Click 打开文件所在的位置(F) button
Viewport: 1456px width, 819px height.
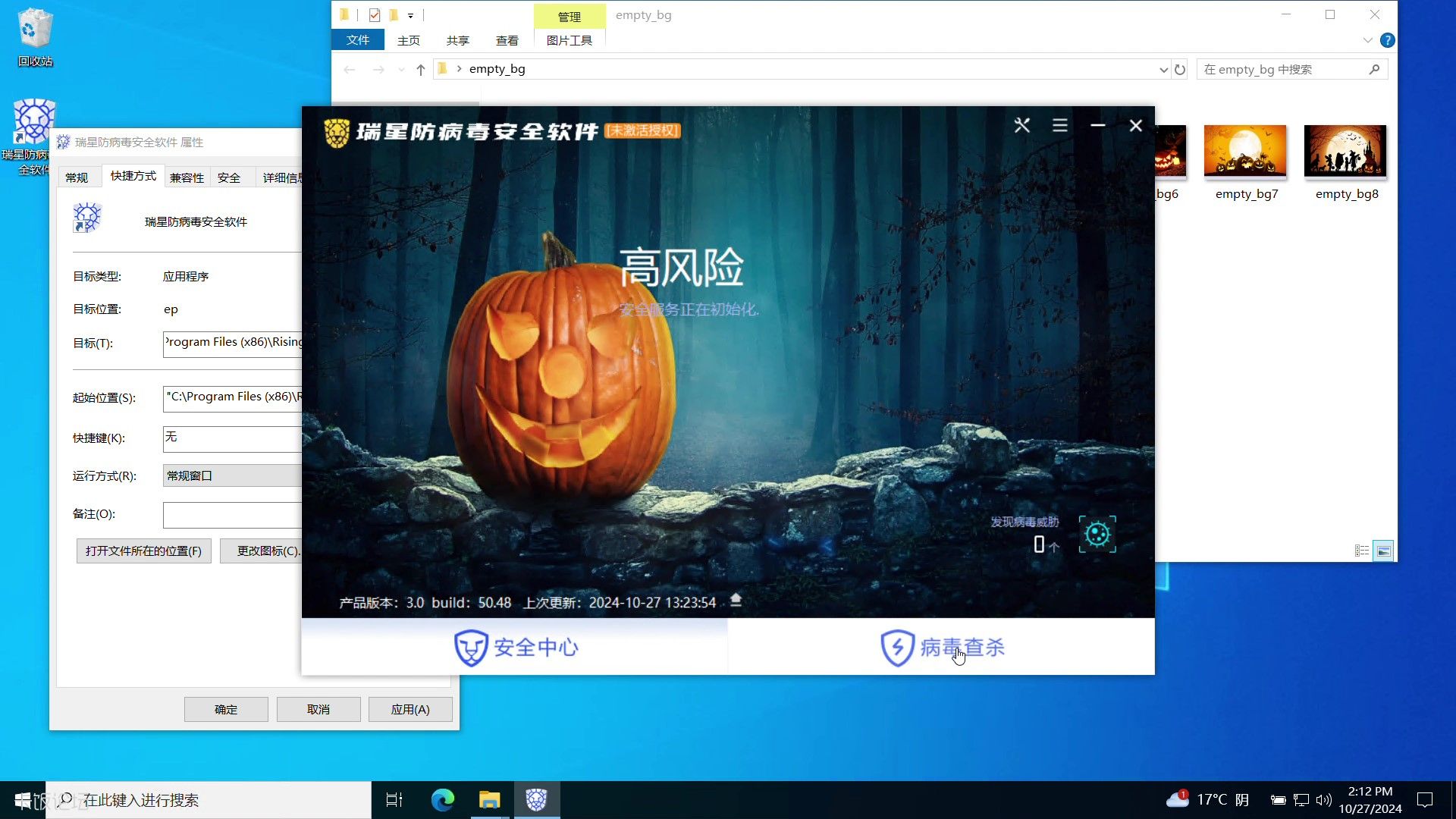pyautogui.click(x=143, y=551)
